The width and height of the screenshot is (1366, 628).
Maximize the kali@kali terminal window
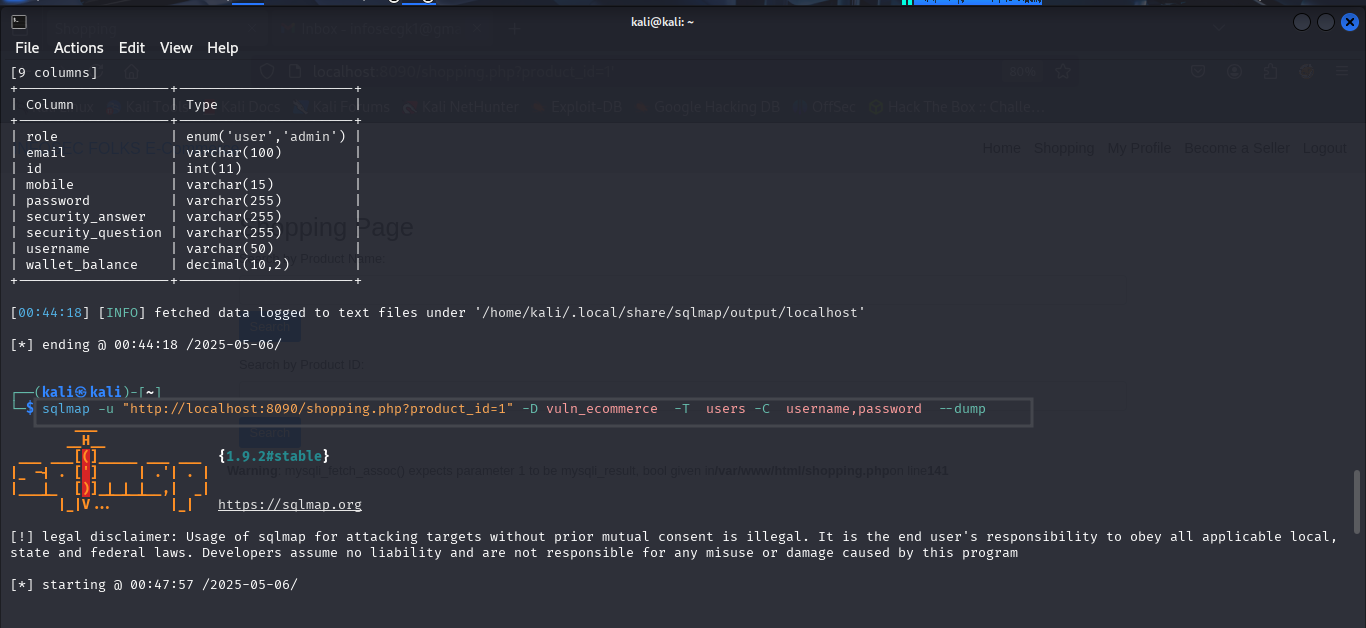1325,22
